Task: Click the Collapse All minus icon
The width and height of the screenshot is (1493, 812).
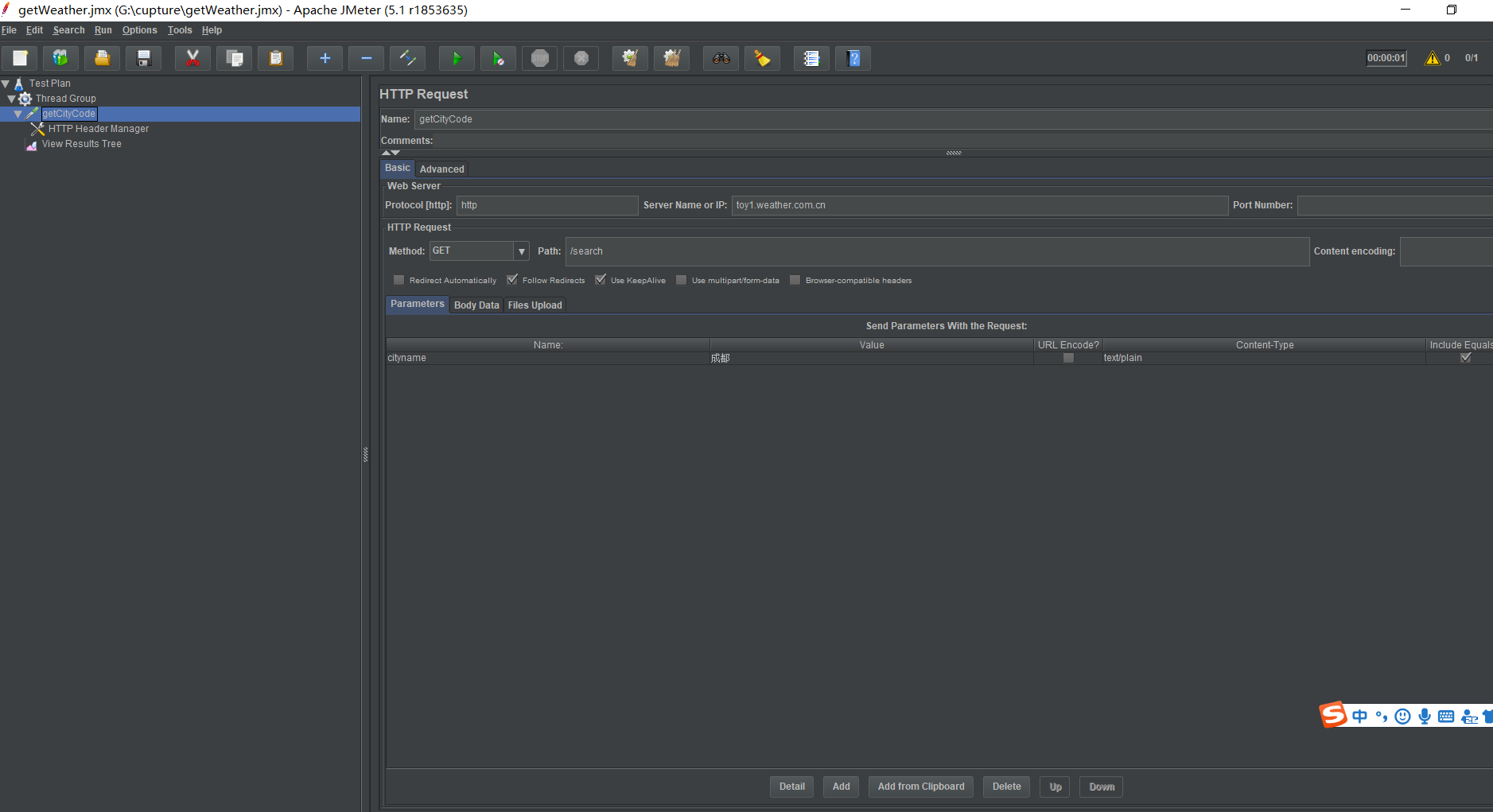Action: [367, 58]
